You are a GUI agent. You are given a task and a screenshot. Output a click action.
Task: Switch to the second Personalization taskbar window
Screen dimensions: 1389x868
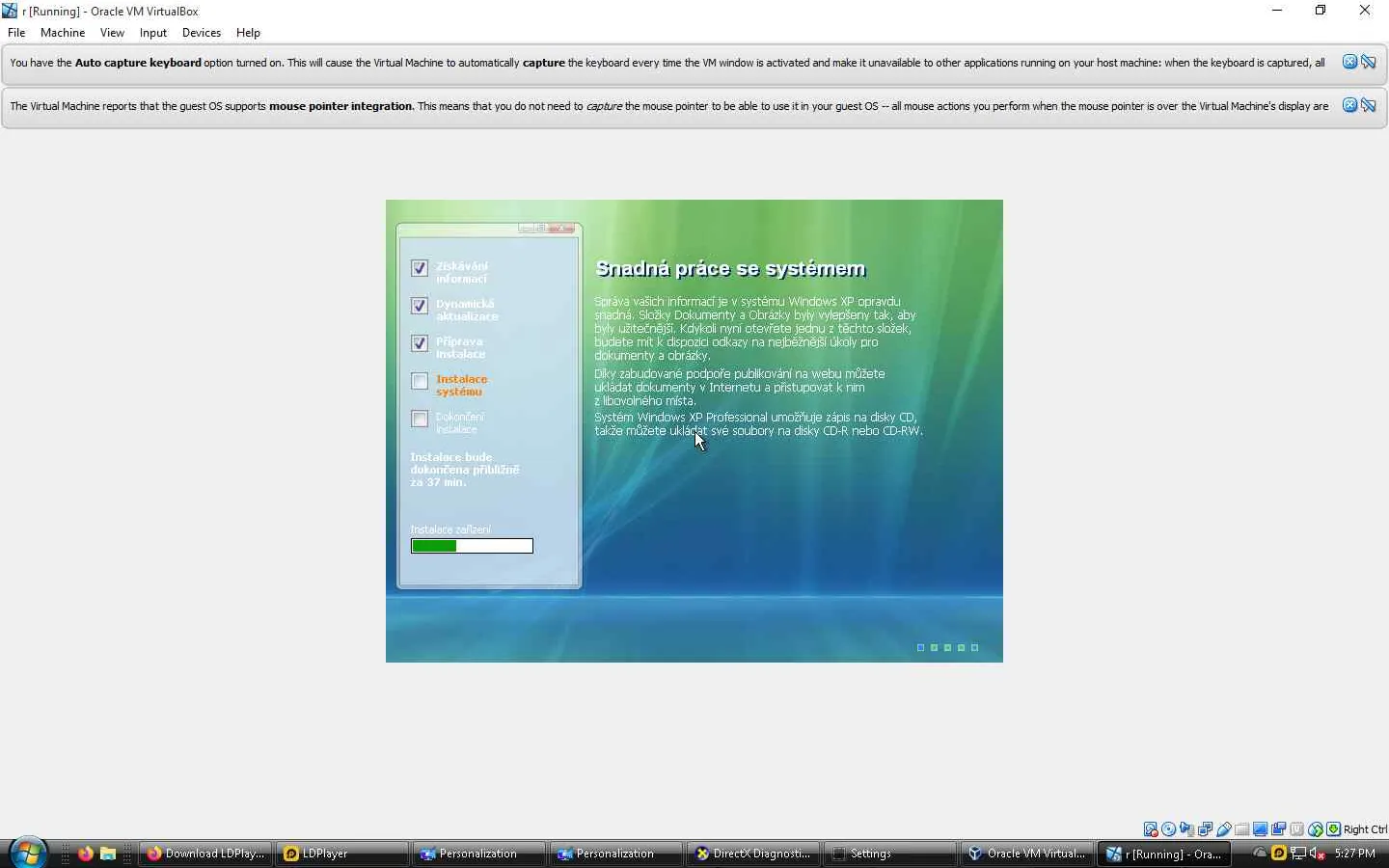point(617,854)
